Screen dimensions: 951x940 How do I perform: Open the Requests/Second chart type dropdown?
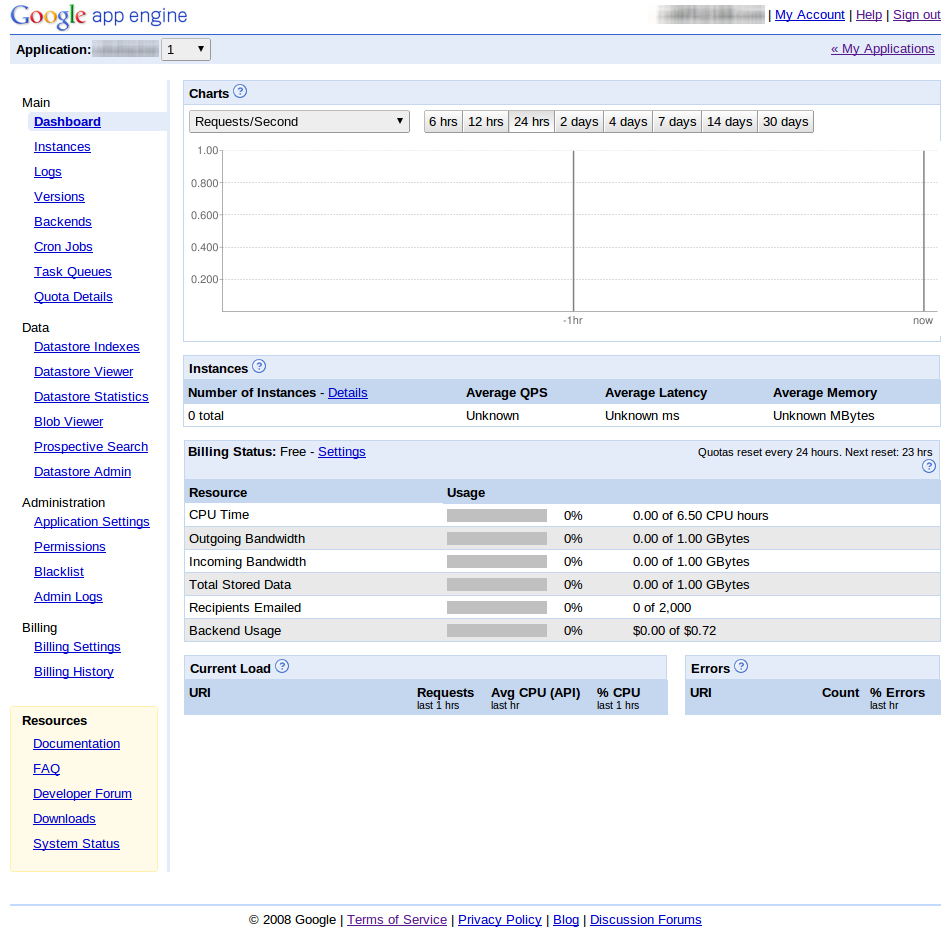[300, 121]
